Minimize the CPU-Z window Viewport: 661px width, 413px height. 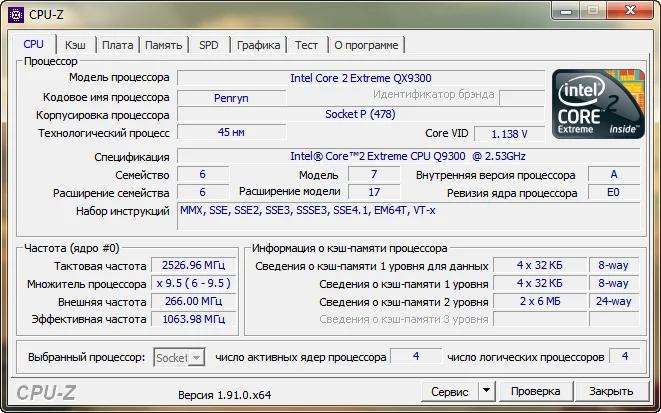(566, 11)
